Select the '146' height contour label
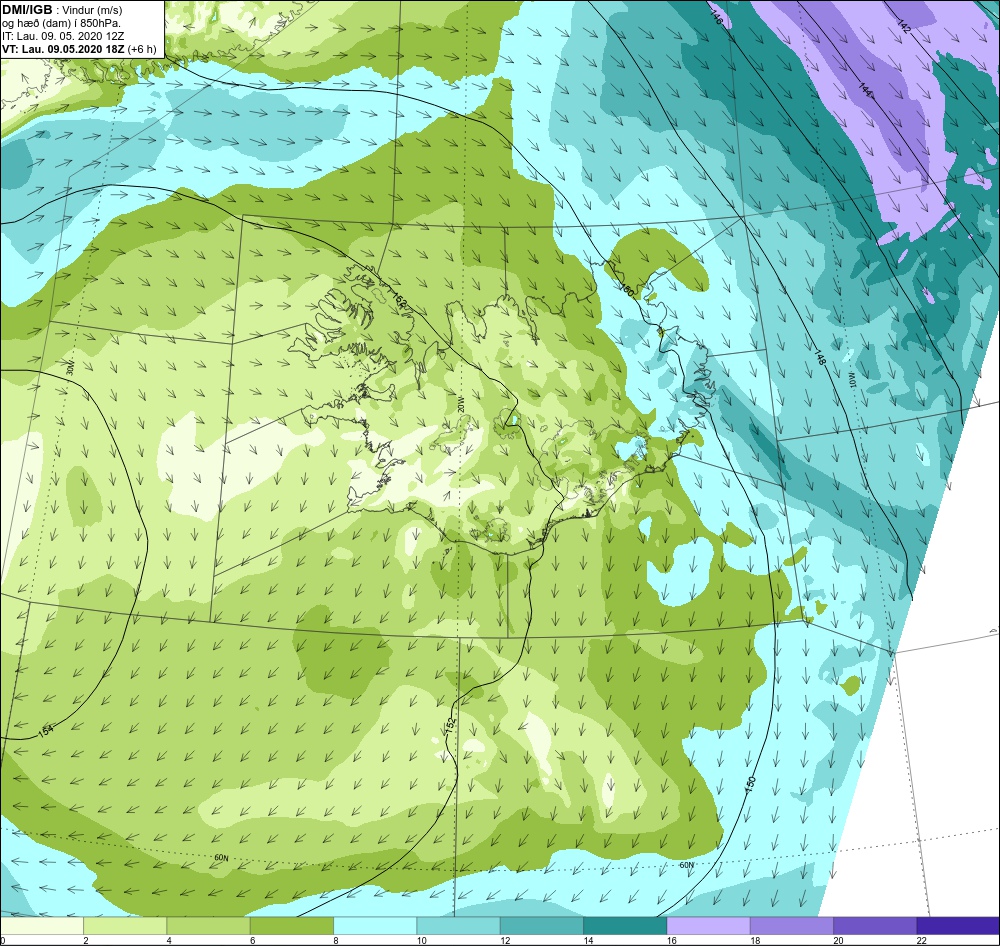1000x946 pixels. coord(716,18)
